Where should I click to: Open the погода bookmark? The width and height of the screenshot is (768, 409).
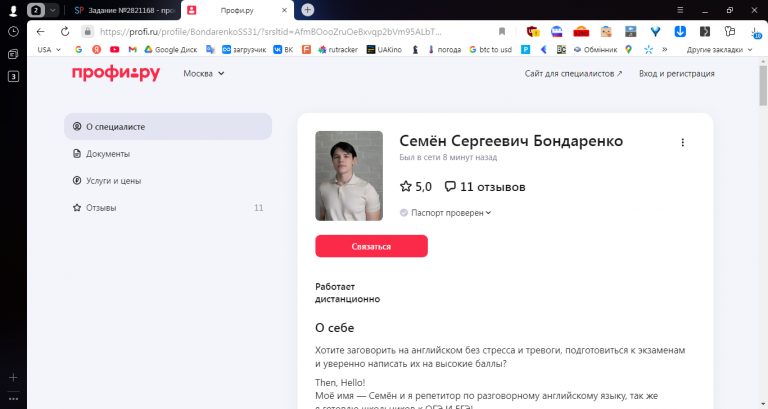tap(444, 49)
